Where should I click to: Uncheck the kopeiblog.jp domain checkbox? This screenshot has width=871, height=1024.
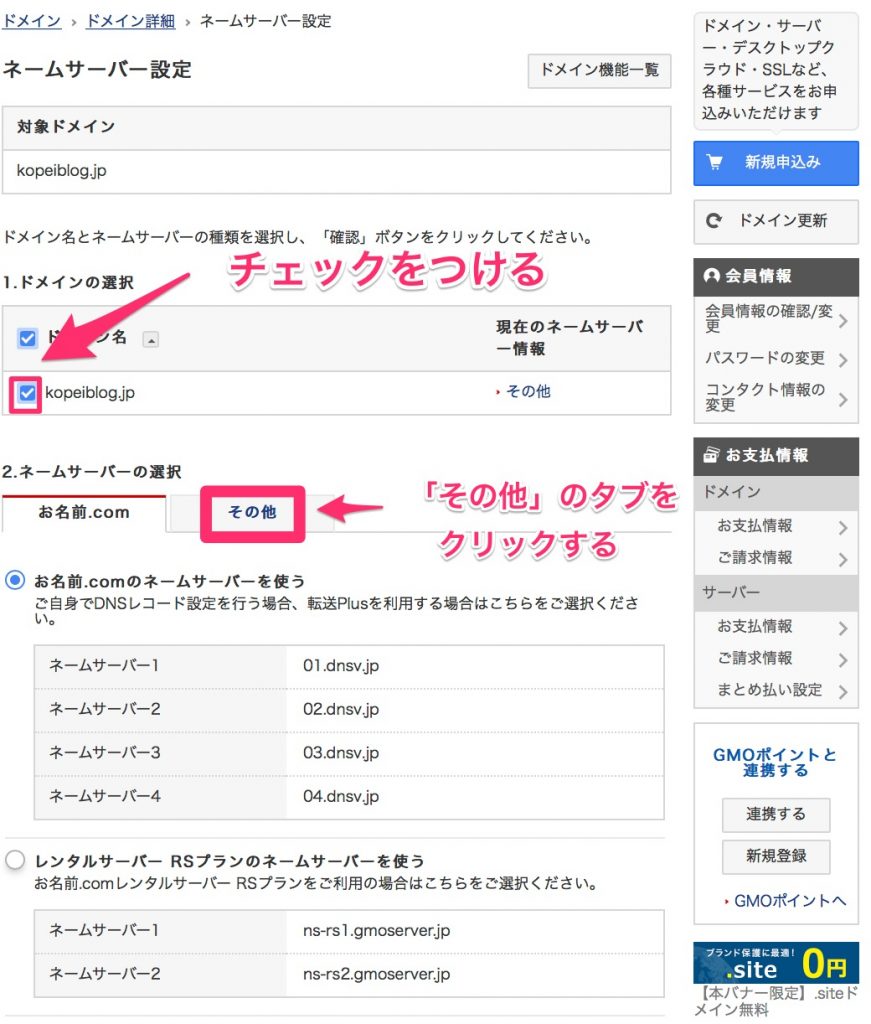click(x=27, y=393)
